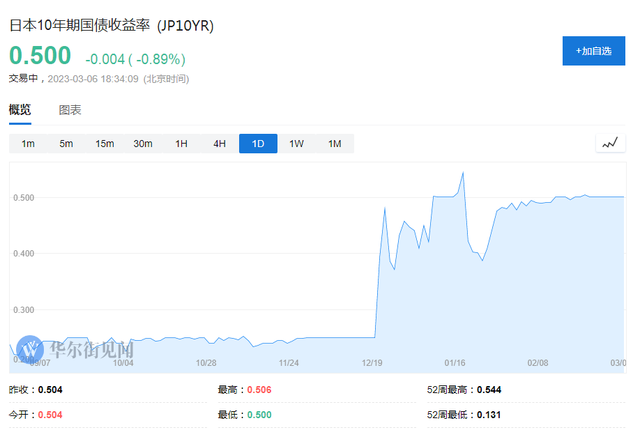Select the 1m interval

pos(28,144)
